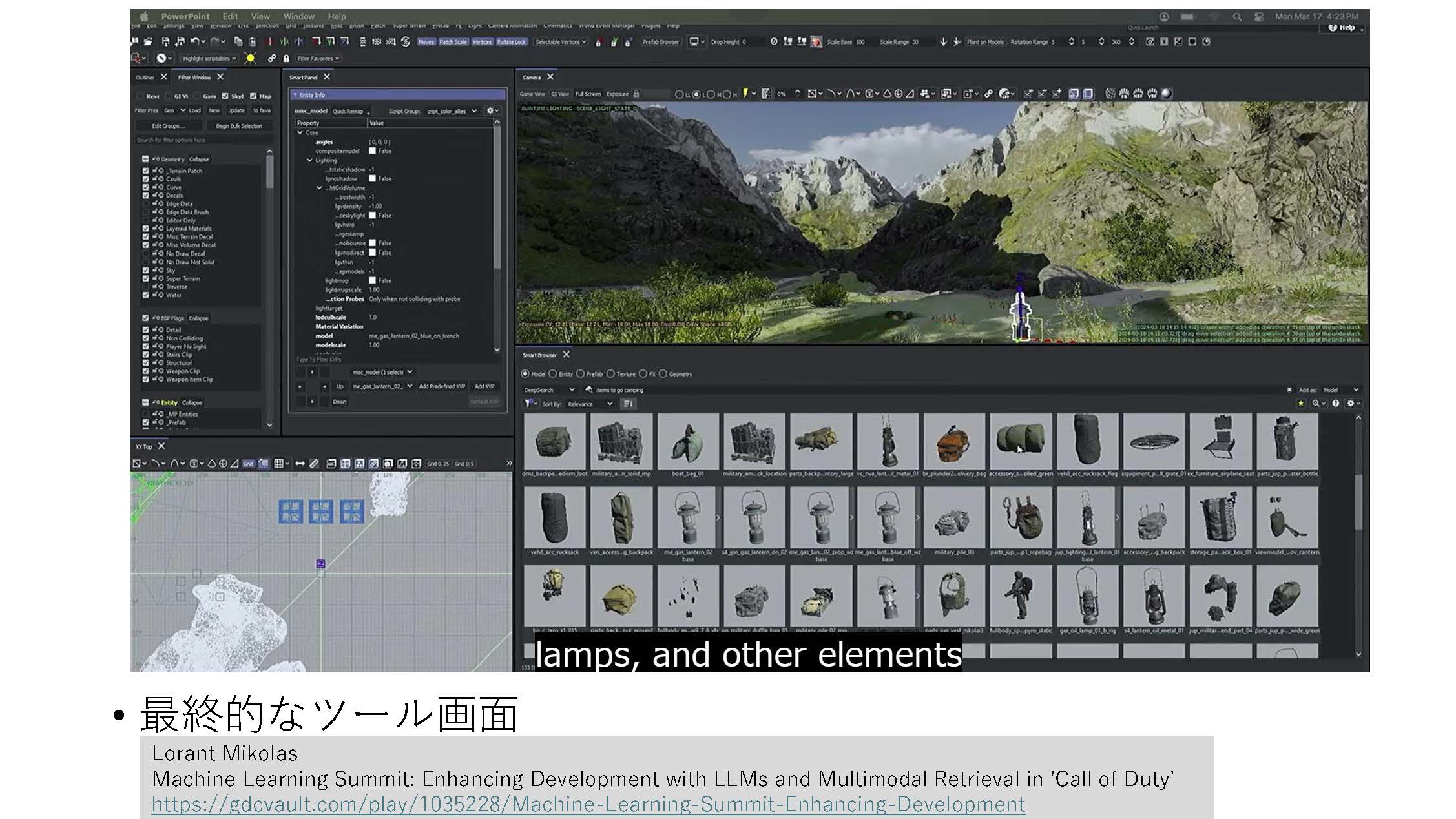
Task: Click the chain link icon in toolbar
Action: 272,58
